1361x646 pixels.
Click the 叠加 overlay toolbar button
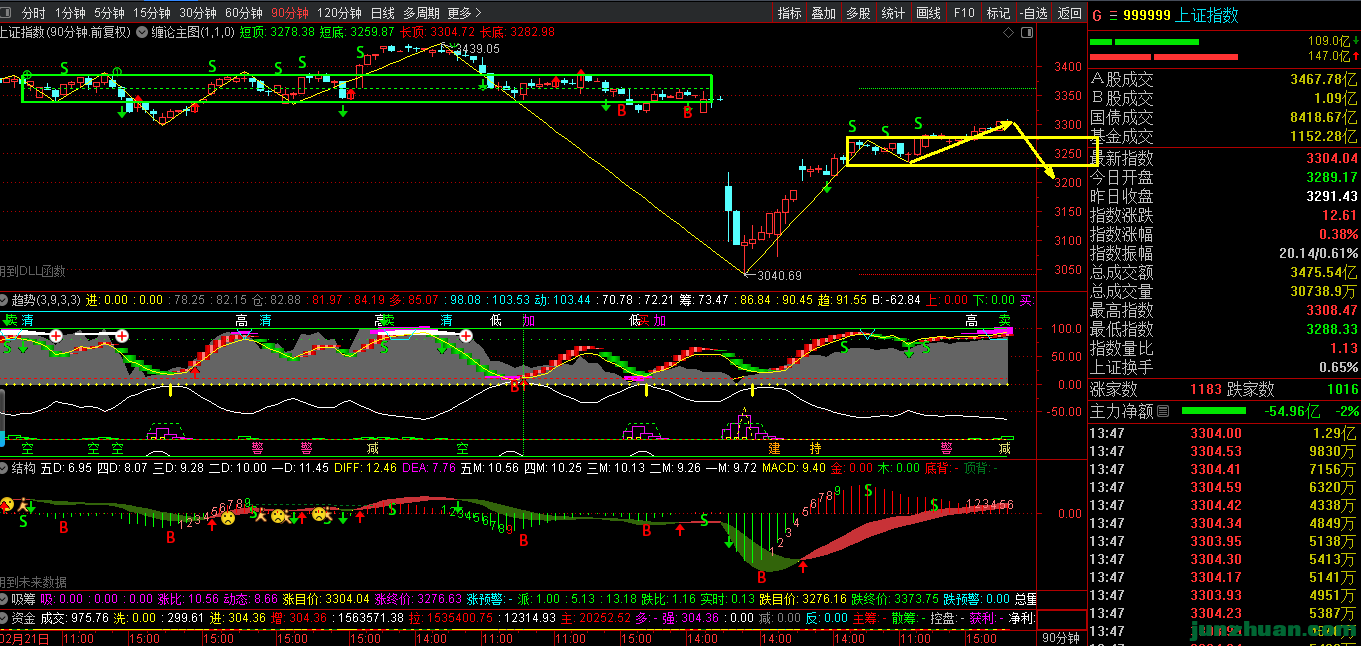[x=823, y=13]
